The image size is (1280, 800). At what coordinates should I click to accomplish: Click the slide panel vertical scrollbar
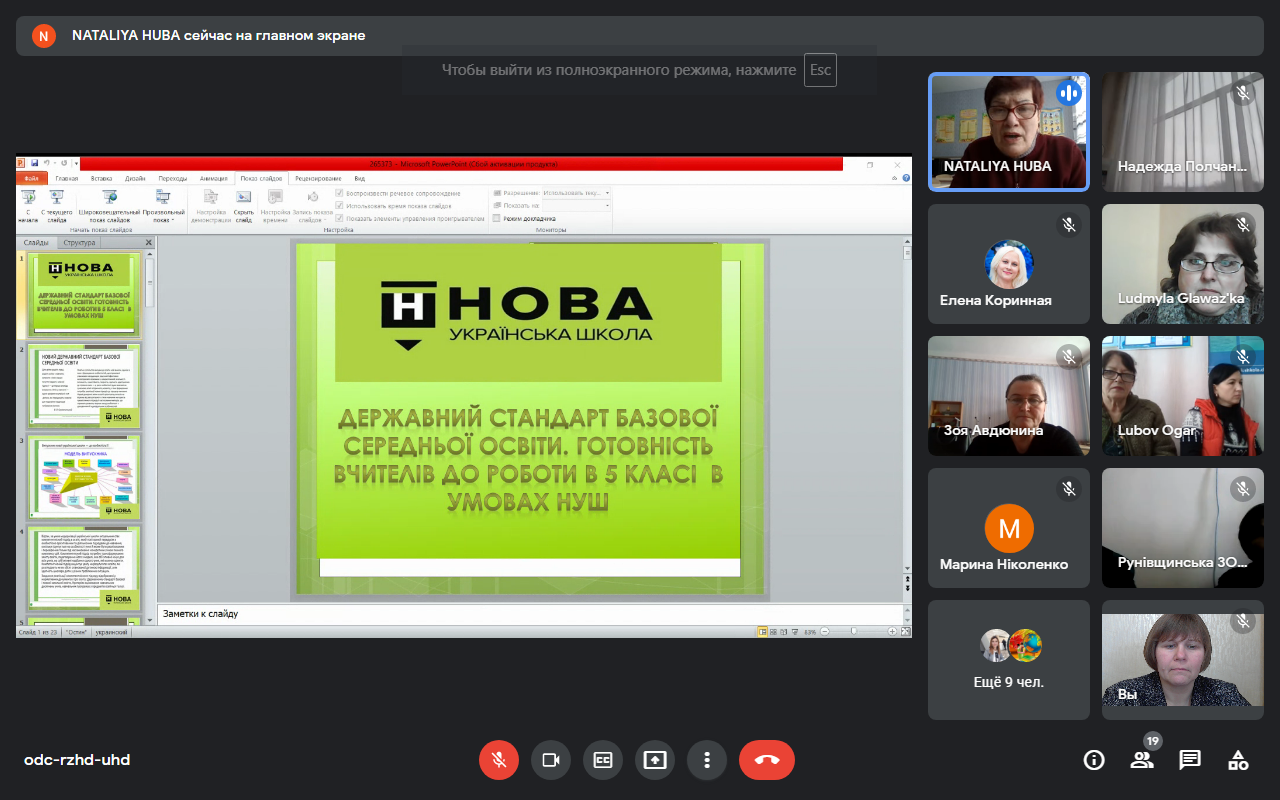pyautogui.click(x=150, y=436)
